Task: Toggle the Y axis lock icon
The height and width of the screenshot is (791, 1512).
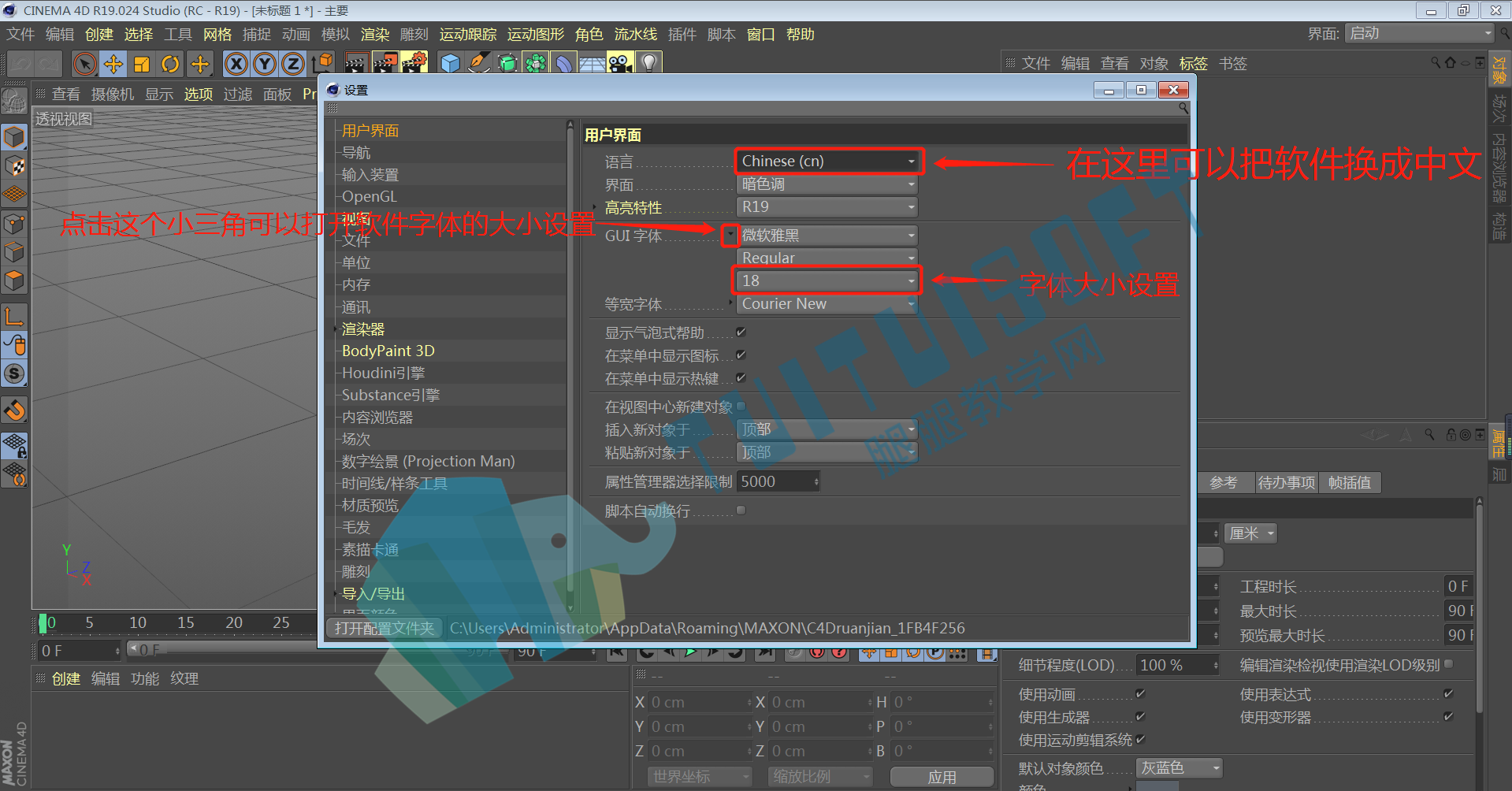Action: (x=264, y=64)
